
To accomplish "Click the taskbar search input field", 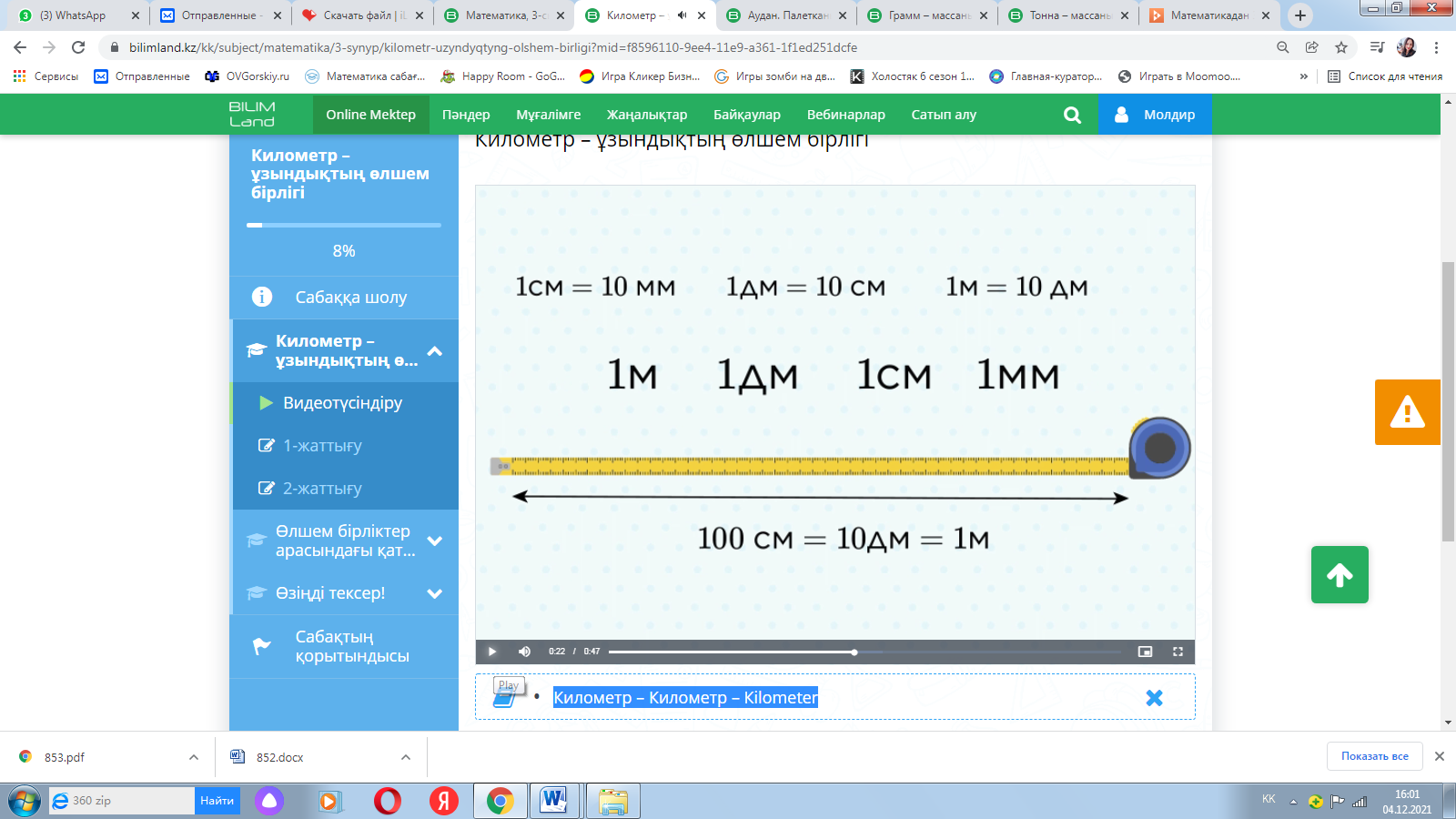I will [122, 801].
